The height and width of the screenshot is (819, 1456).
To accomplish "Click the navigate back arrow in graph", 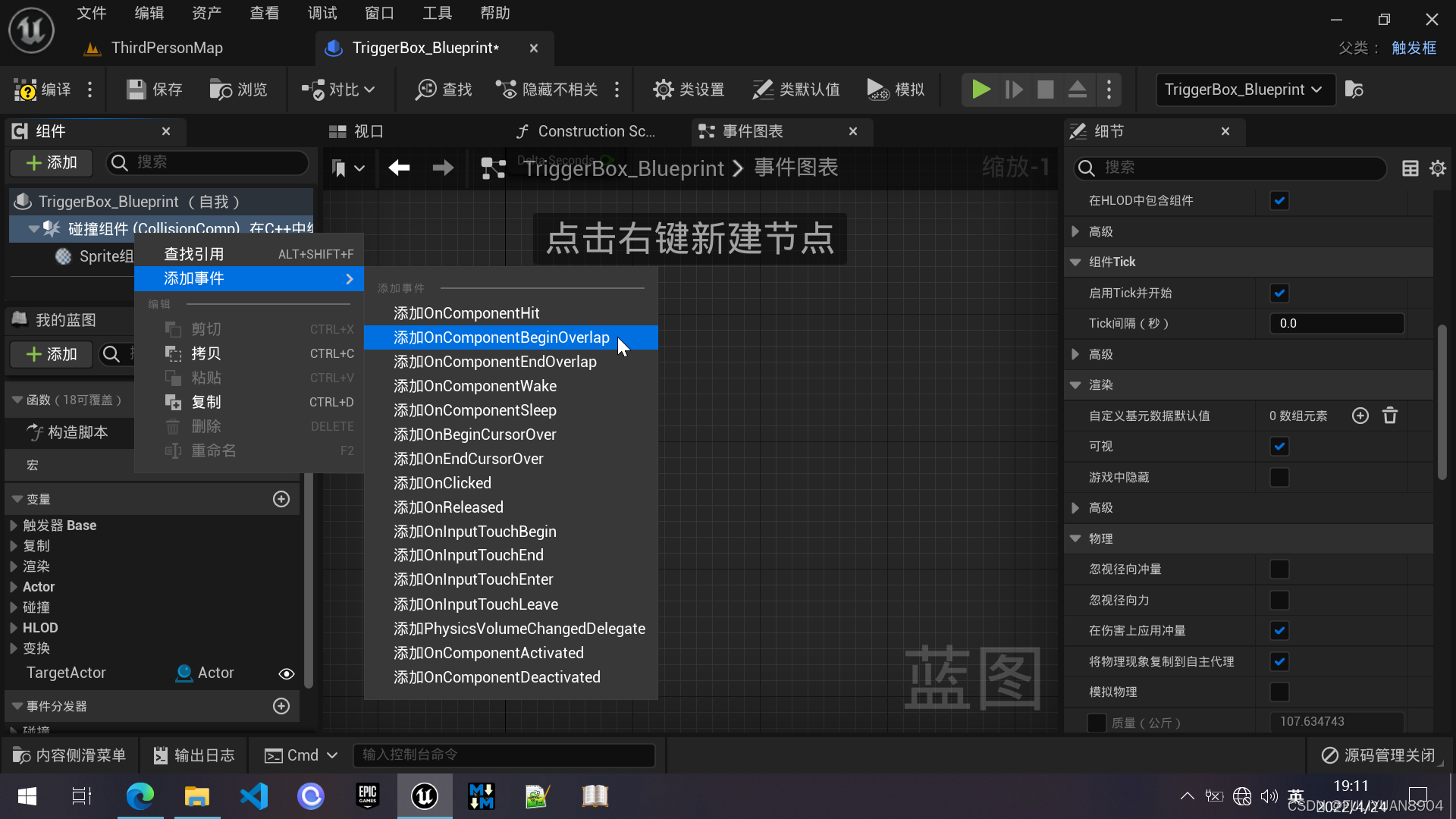I will (399, 168).
